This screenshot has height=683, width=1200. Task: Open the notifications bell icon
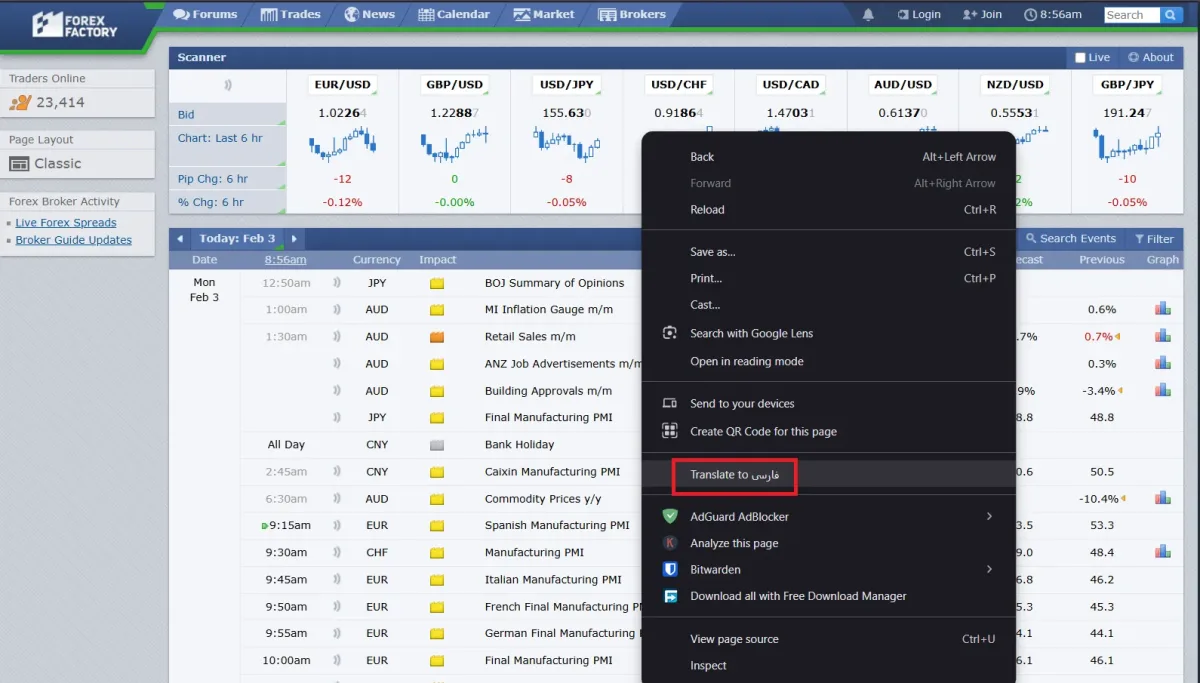click(868, 15)
